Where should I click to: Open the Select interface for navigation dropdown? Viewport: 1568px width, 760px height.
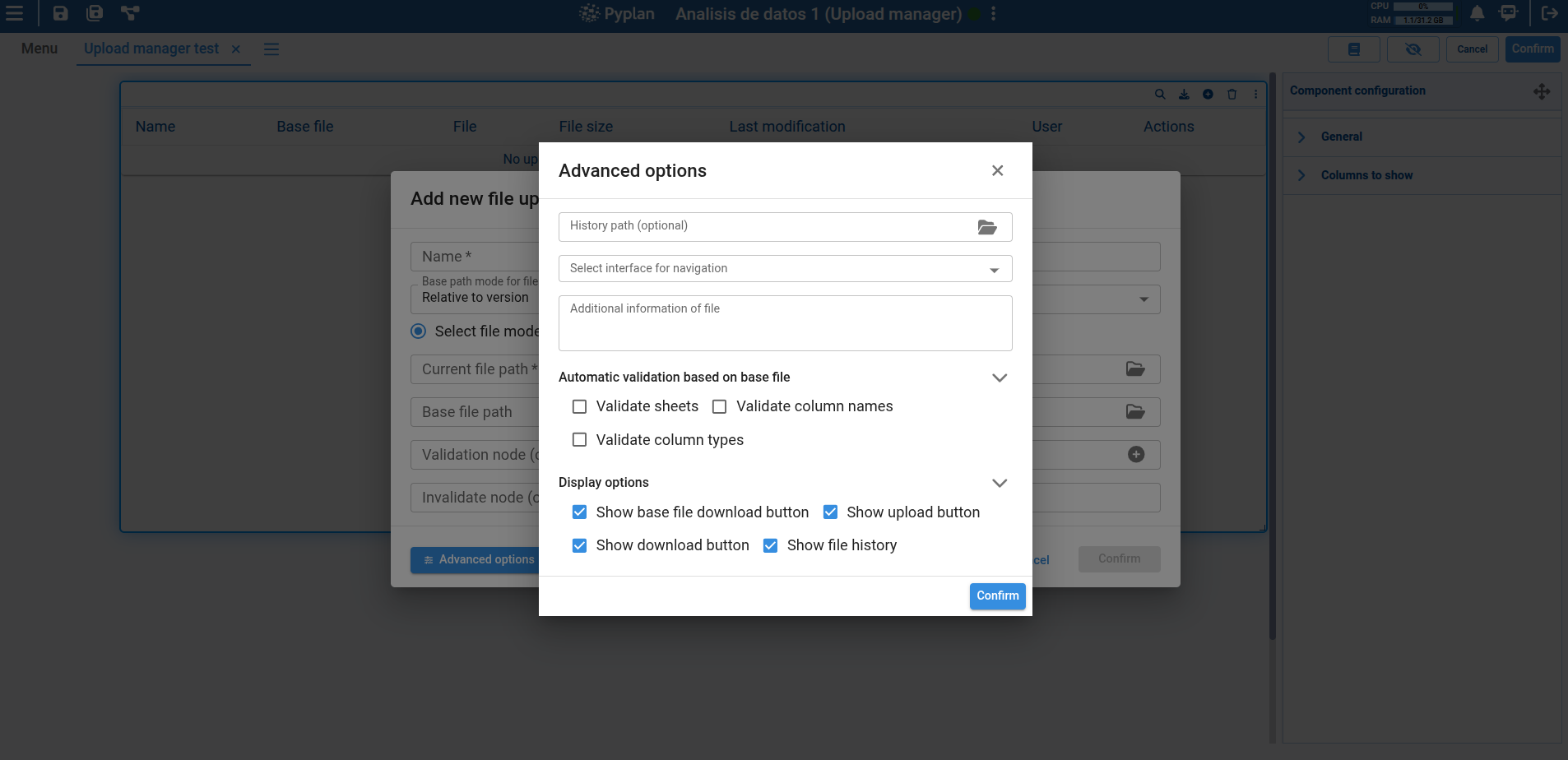coord(993,268)
